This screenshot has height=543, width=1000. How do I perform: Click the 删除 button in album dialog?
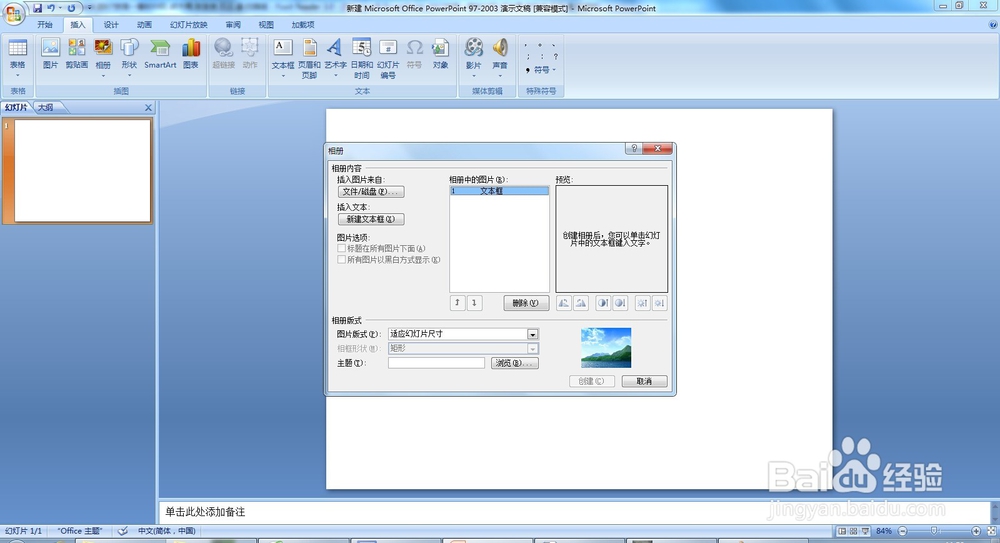click(x=526, y=303)
